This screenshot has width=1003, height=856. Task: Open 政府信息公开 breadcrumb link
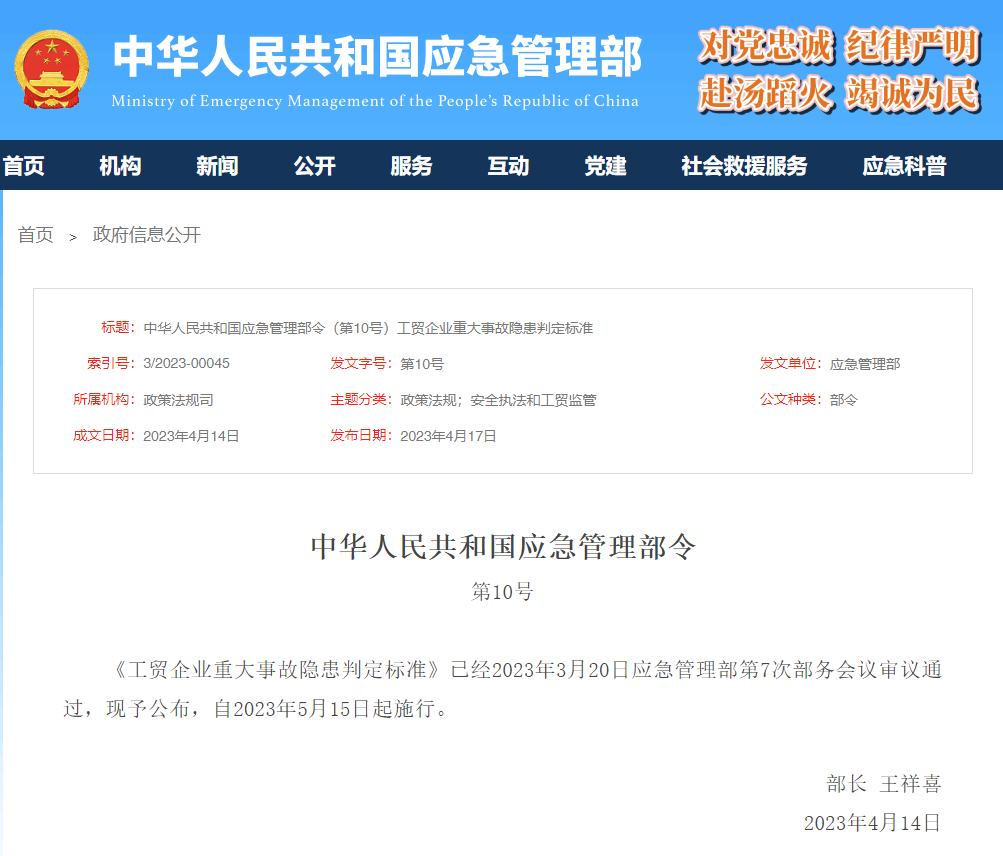(x=146, y=235)
